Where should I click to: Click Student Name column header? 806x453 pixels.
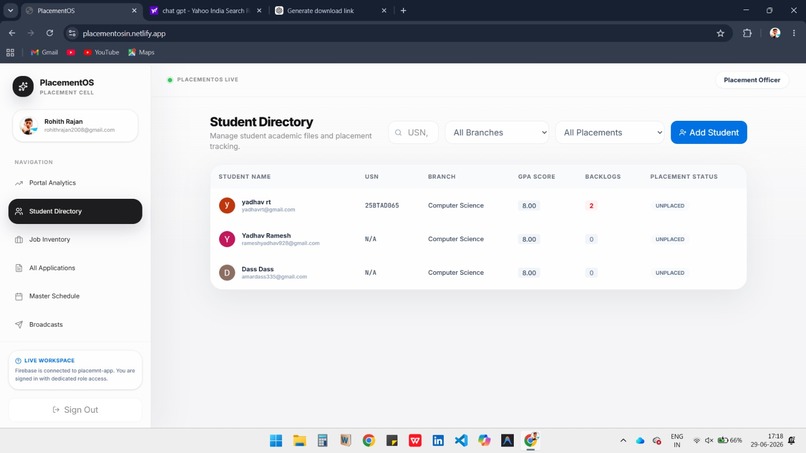click(245, 176)
